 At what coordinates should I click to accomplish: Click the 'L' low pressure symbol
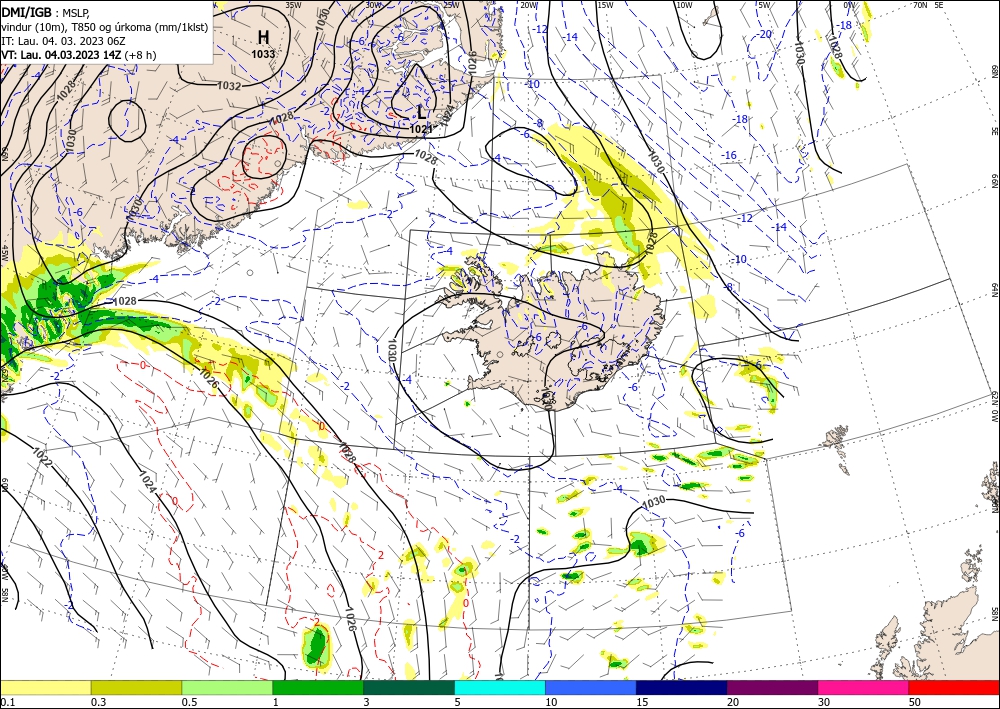[x=421, y=112]
